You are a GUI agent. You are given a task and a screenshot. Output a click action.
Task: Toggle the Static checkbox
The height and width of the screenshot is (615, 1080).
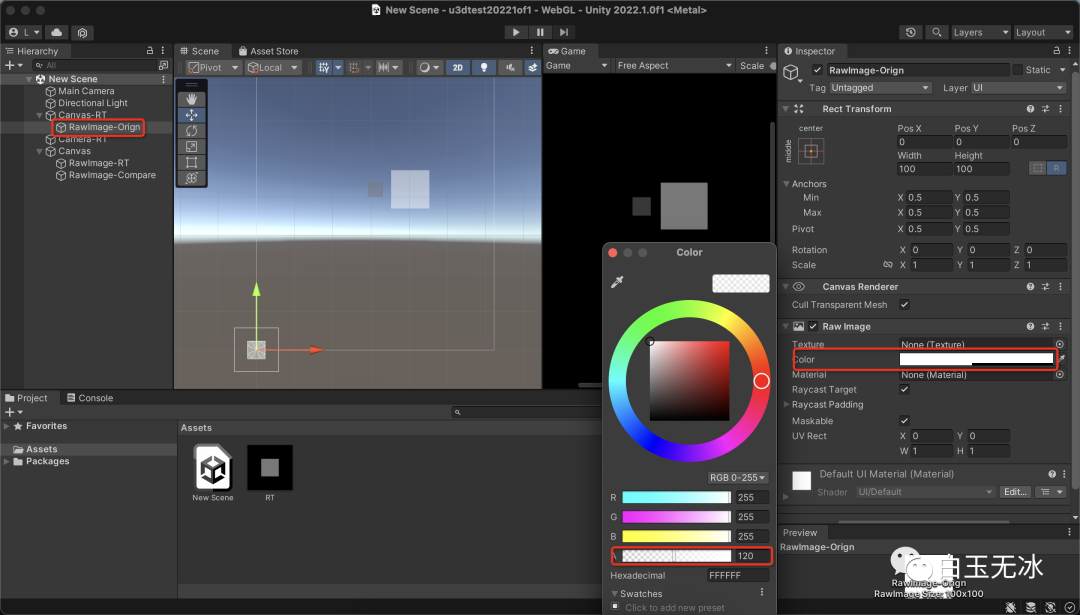coord(1017,70)
